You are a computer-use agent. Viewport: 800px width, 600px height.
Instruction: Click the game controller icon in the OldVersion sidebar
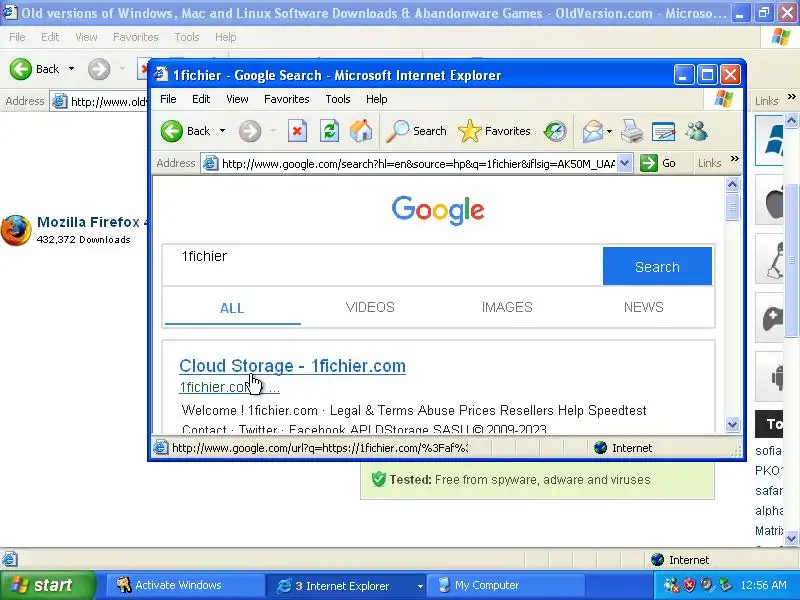click(771, 318)
